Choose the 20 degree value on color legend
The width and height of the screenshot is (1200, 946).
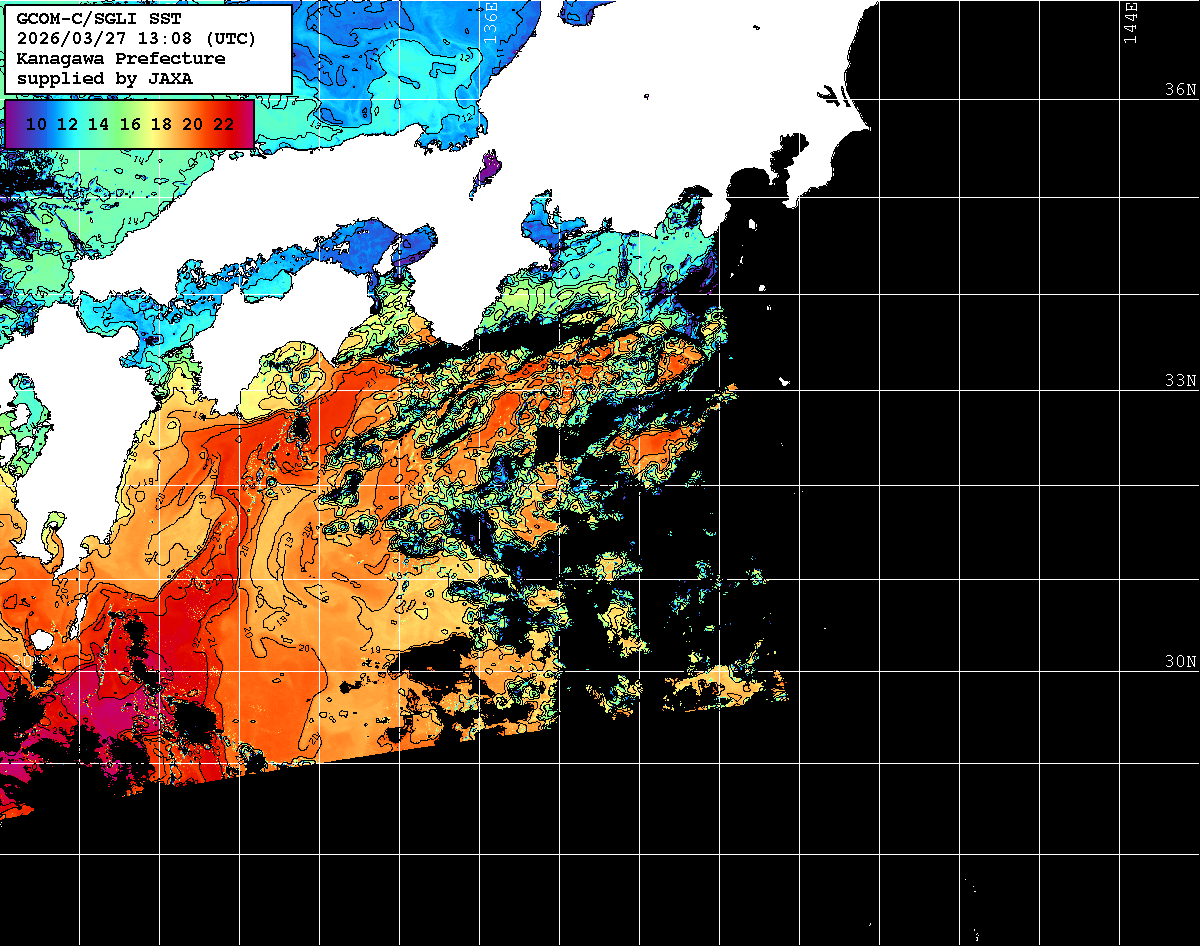[193, 124]
